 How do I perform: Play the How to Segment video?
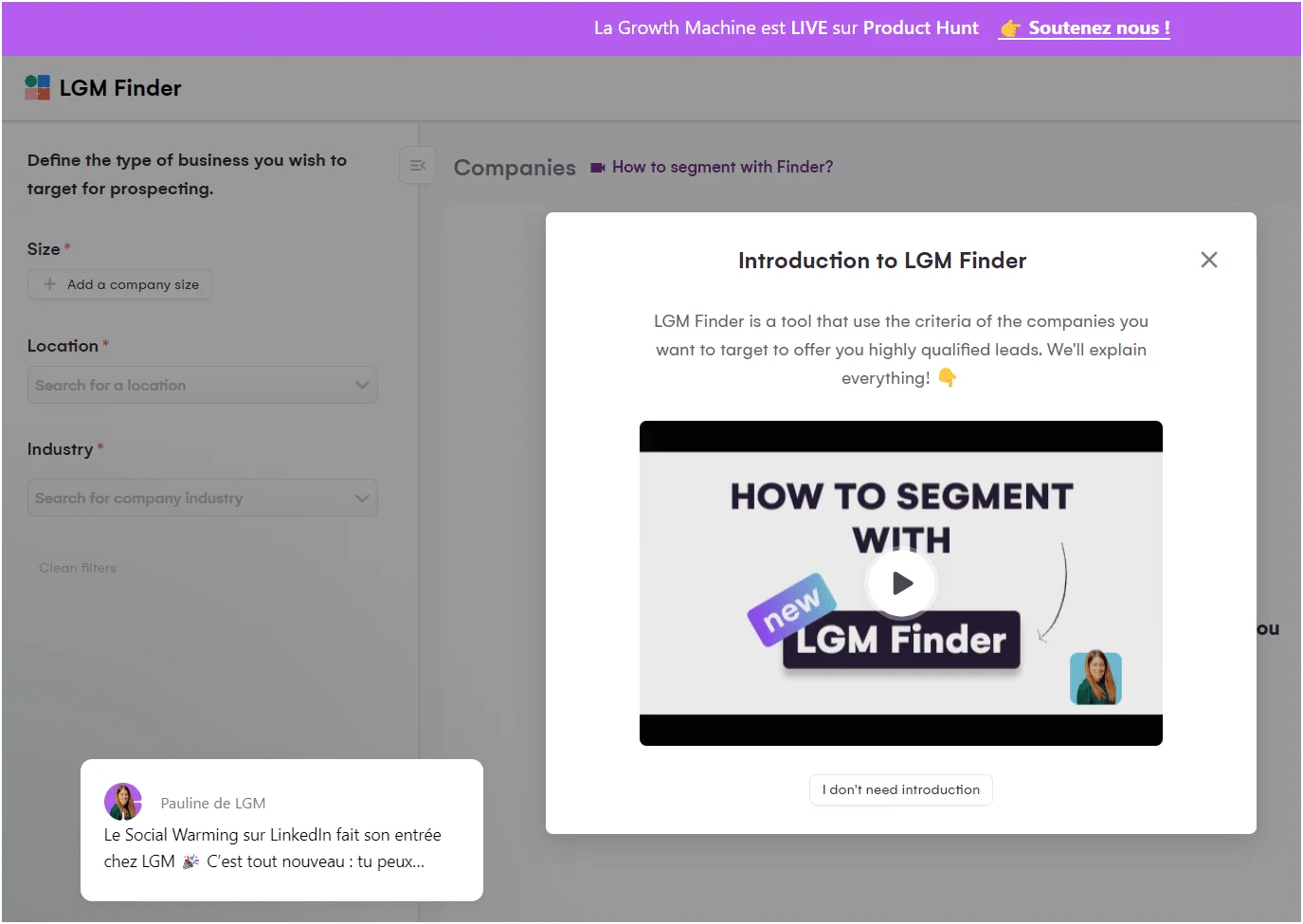[x=902, y=583]
